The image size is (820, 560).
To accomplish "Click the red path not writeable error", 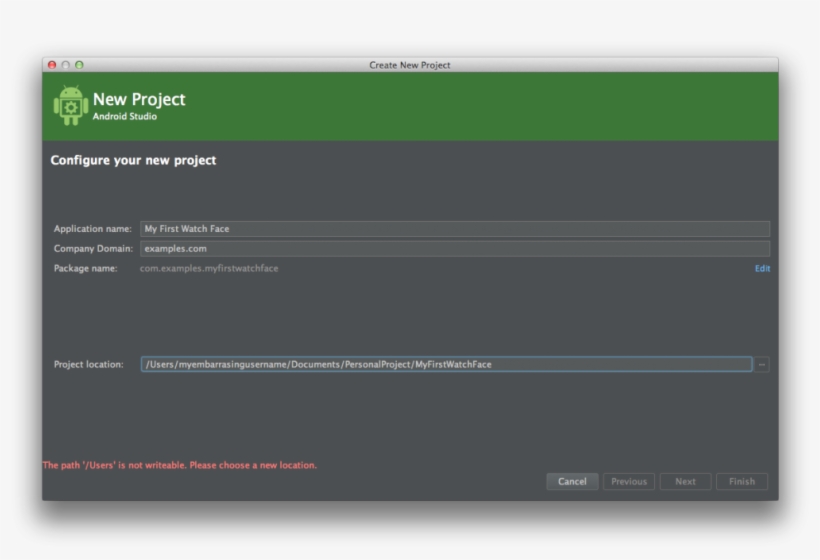I will pos(180,466).
